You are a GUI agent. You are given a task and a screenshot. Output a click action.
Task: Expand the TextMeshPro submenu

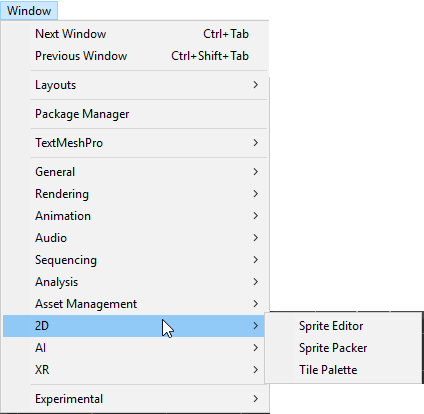[x=134, y=143]
